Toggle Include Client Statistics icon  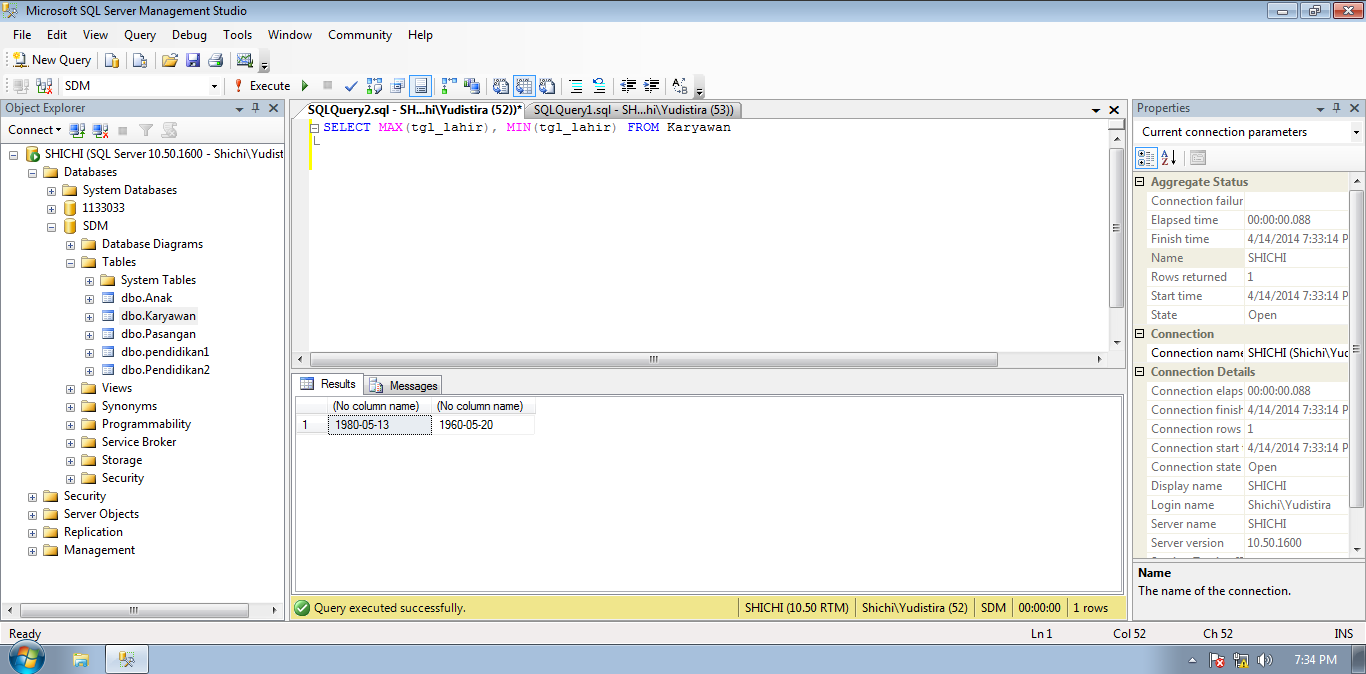point(471,86)
